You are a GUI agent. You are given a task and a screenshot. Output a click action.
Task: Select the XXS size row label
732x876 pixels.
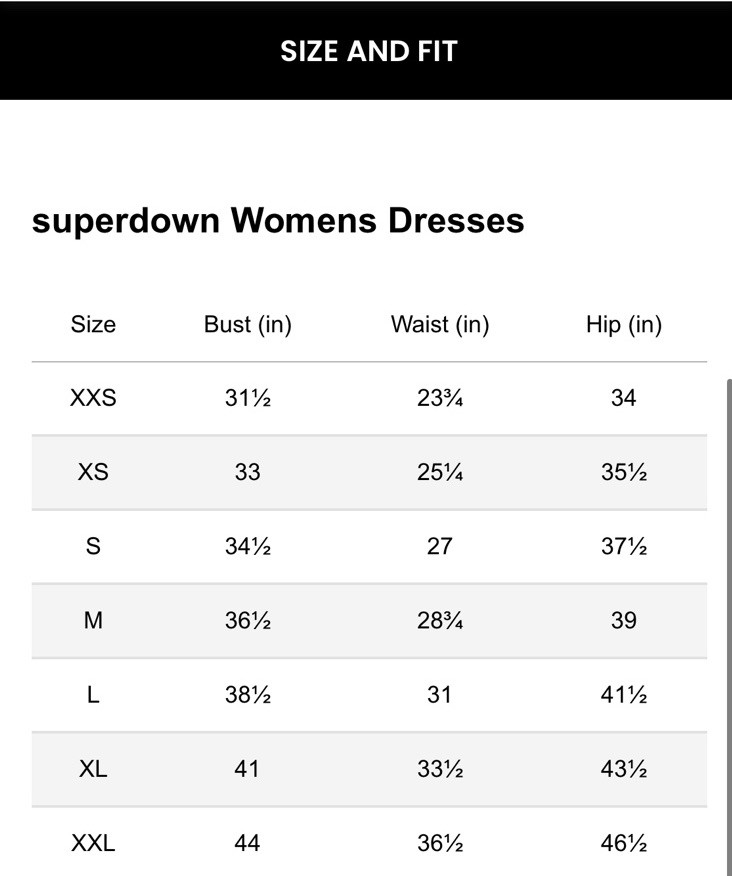coord(93,398)
